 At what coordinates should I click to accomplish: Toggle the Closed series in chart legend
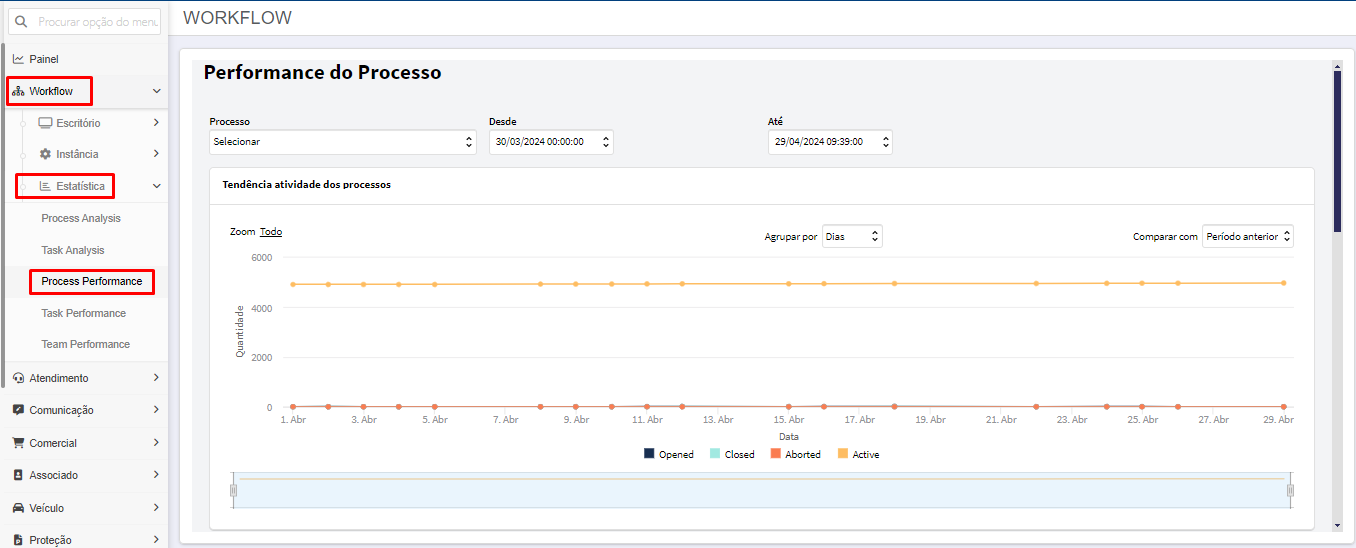tap(732, 454)
